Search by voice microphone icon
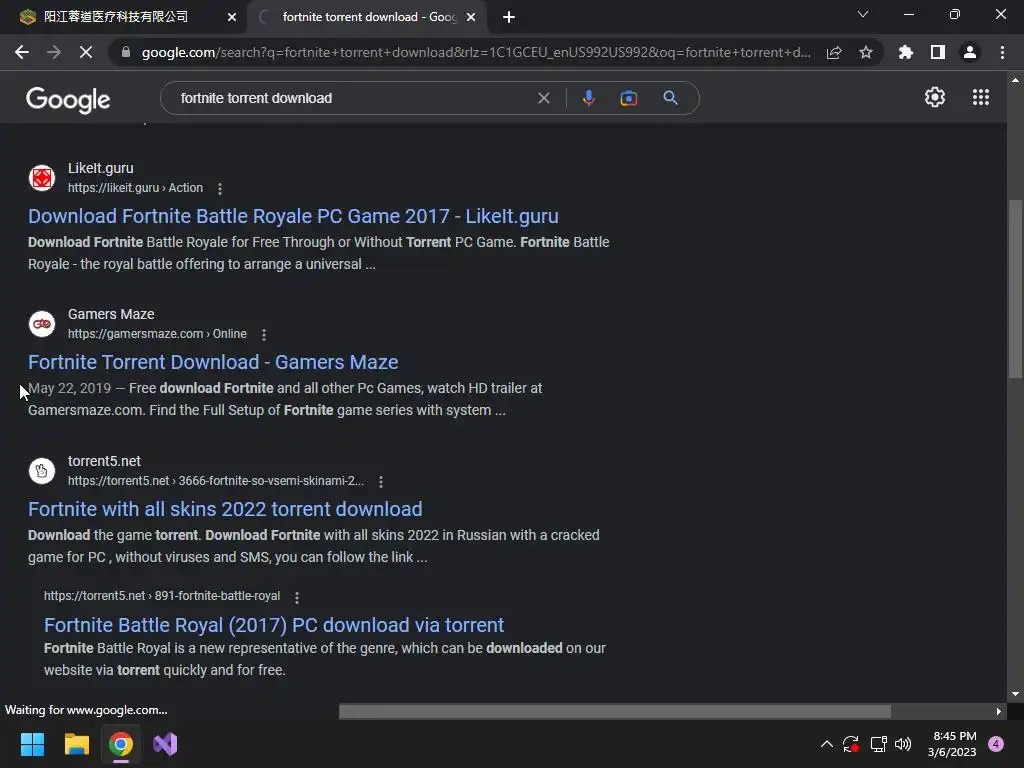 [x=588, y=98]
